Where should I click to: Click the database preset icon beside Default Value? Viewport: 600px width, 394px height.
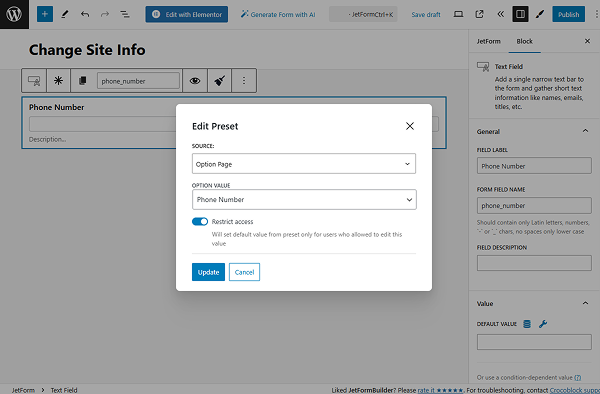coord(527,324)
